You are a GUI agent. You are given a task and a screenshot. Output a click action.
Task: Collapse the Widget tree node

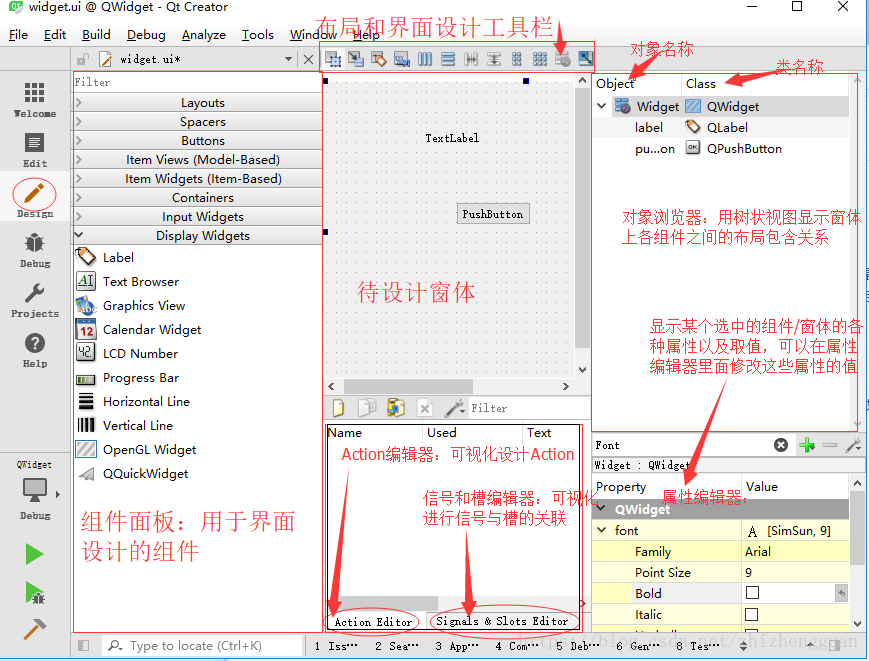tap(602, 106)
